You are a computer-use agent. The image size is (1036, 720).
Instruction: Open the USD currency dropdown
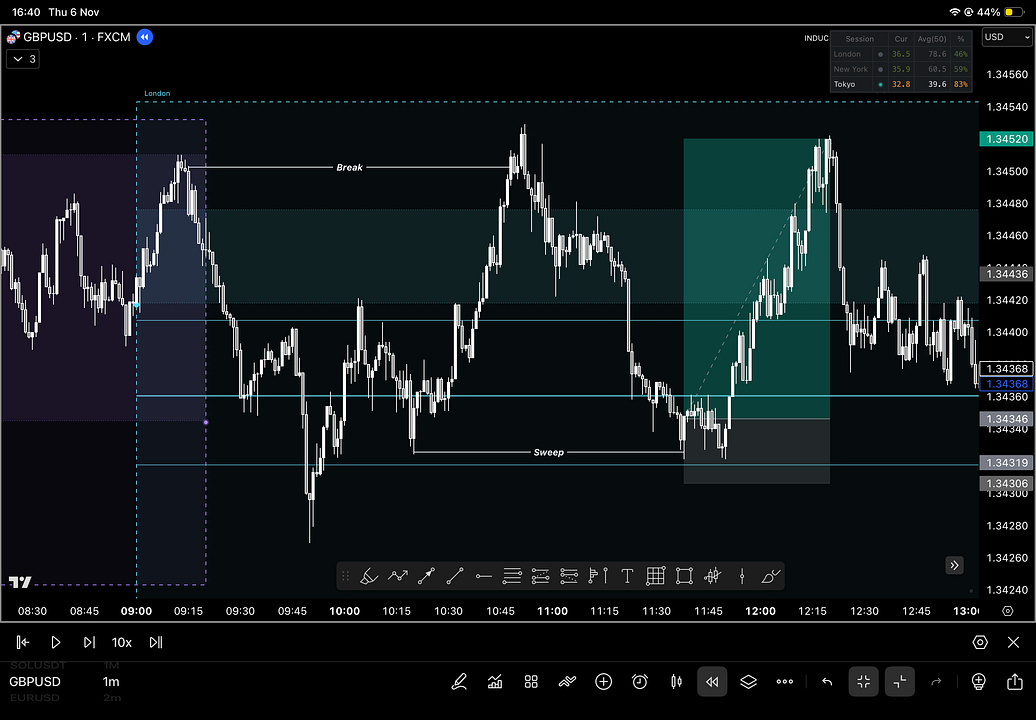pos(1007,37)
